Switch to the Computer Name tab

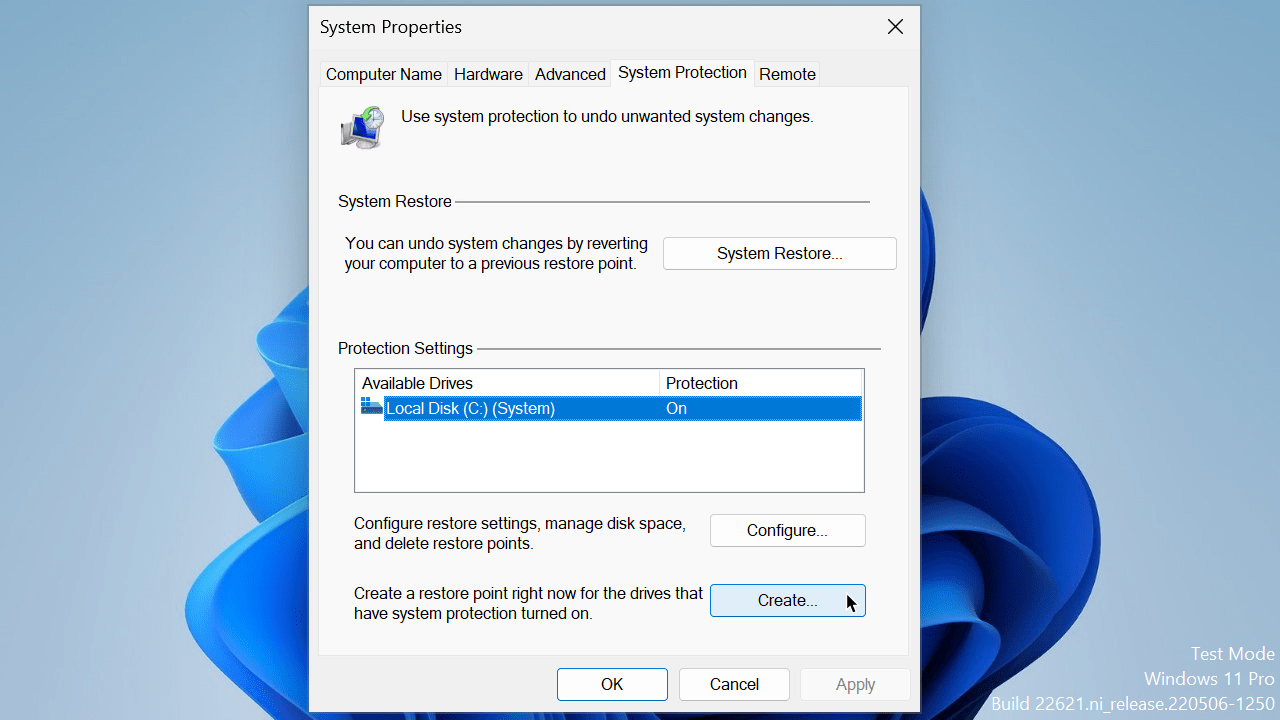tap(383, 74)
